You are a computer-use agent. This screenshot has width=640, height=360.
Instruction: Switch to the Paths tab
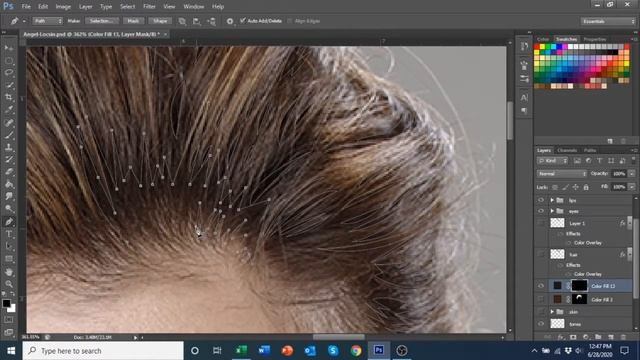coord(589,151)
